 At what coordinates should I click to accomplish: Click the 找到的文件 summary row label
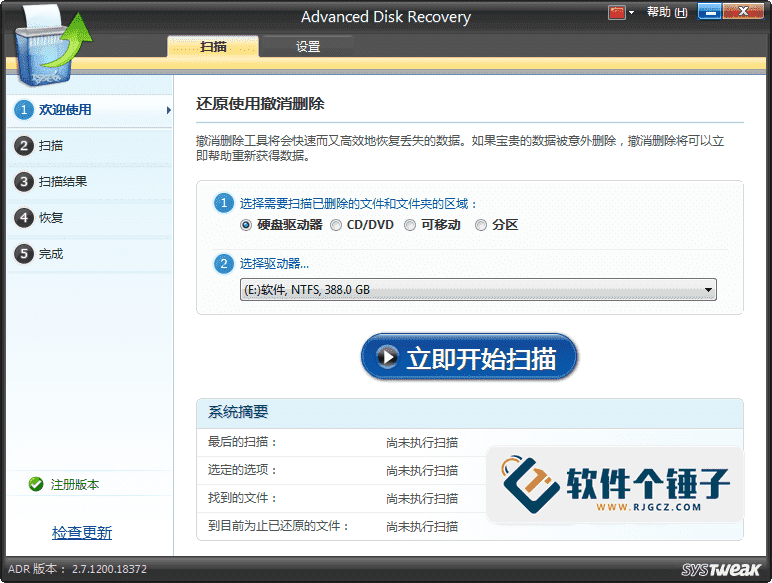(242, 498)
